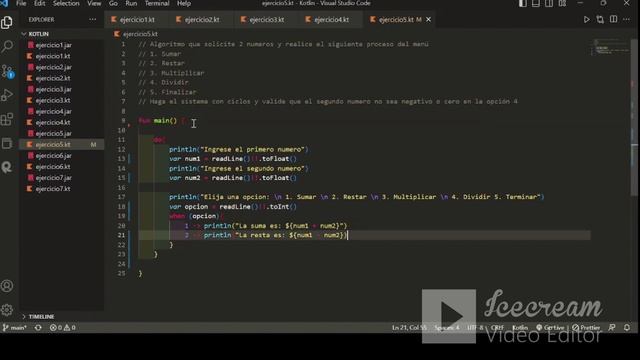
Task: Change UTF-8 file encoding
Action: (476, 327)
